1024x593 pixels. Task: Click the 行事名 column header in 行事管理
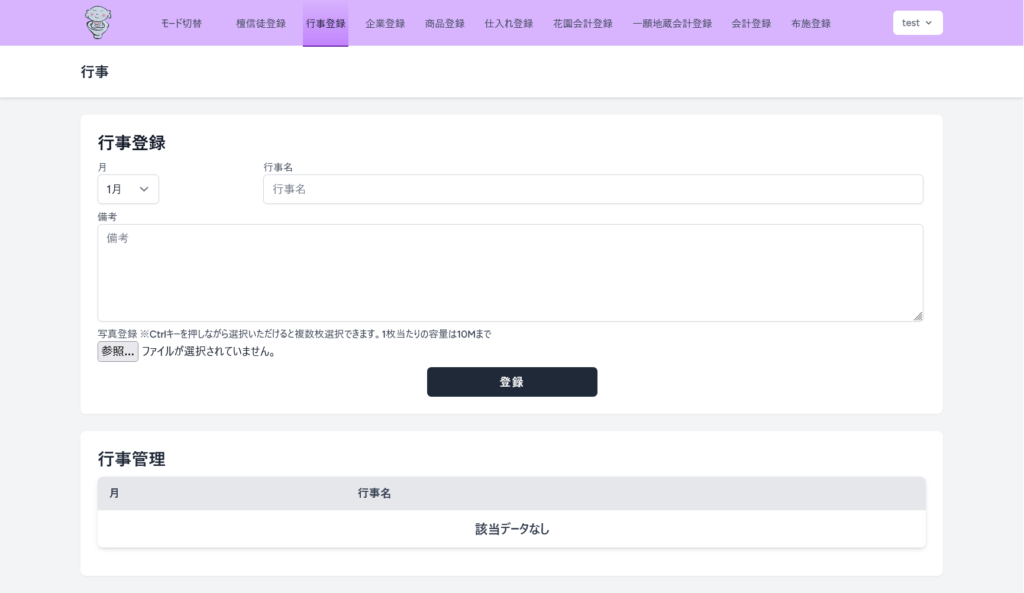tap(375, 493)
